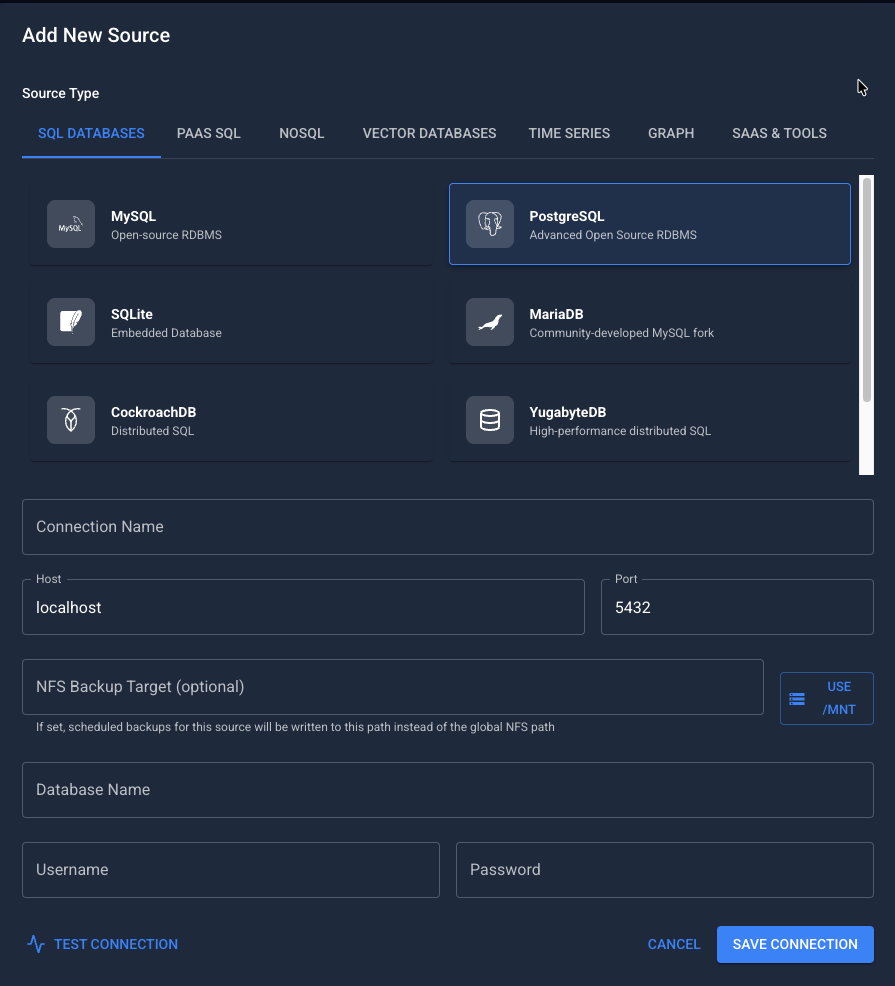Click Save Connection
This screenshot has height=986, width=895.
(795, 944)
